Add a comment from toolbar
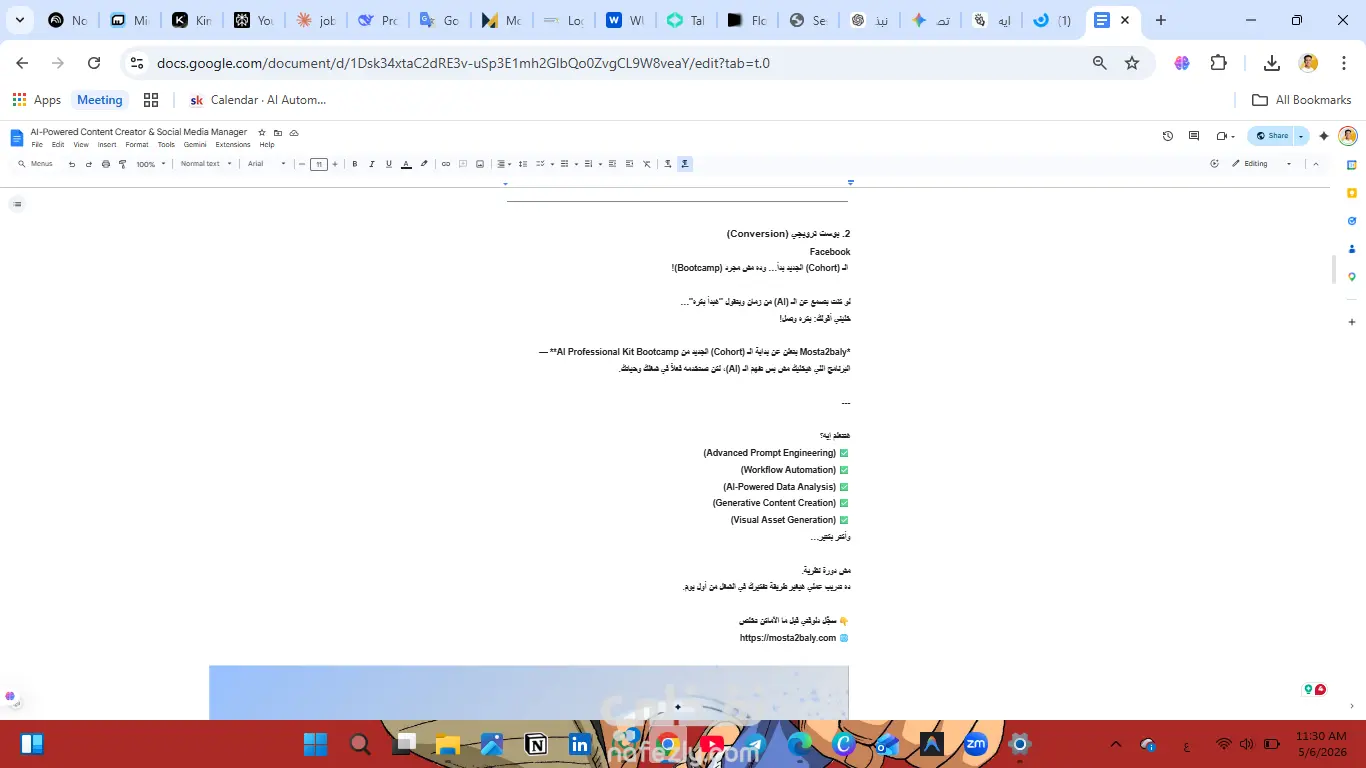 coord(463,164)
